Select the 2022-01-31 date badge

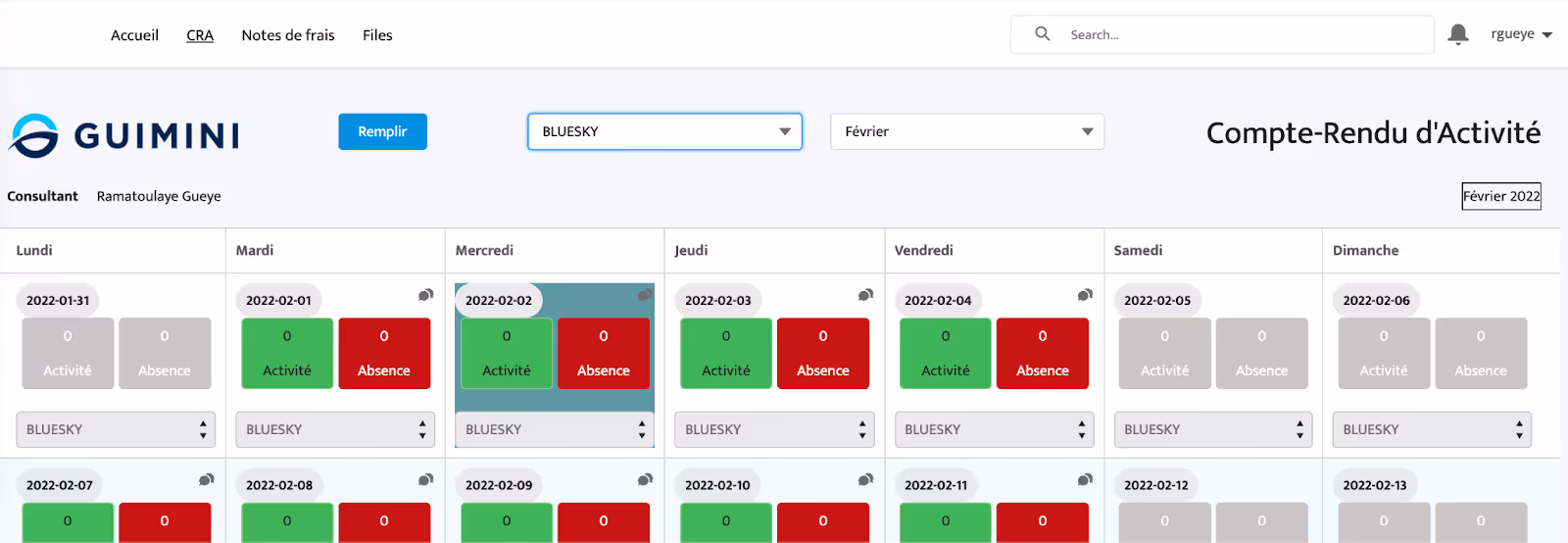(58, 300)
